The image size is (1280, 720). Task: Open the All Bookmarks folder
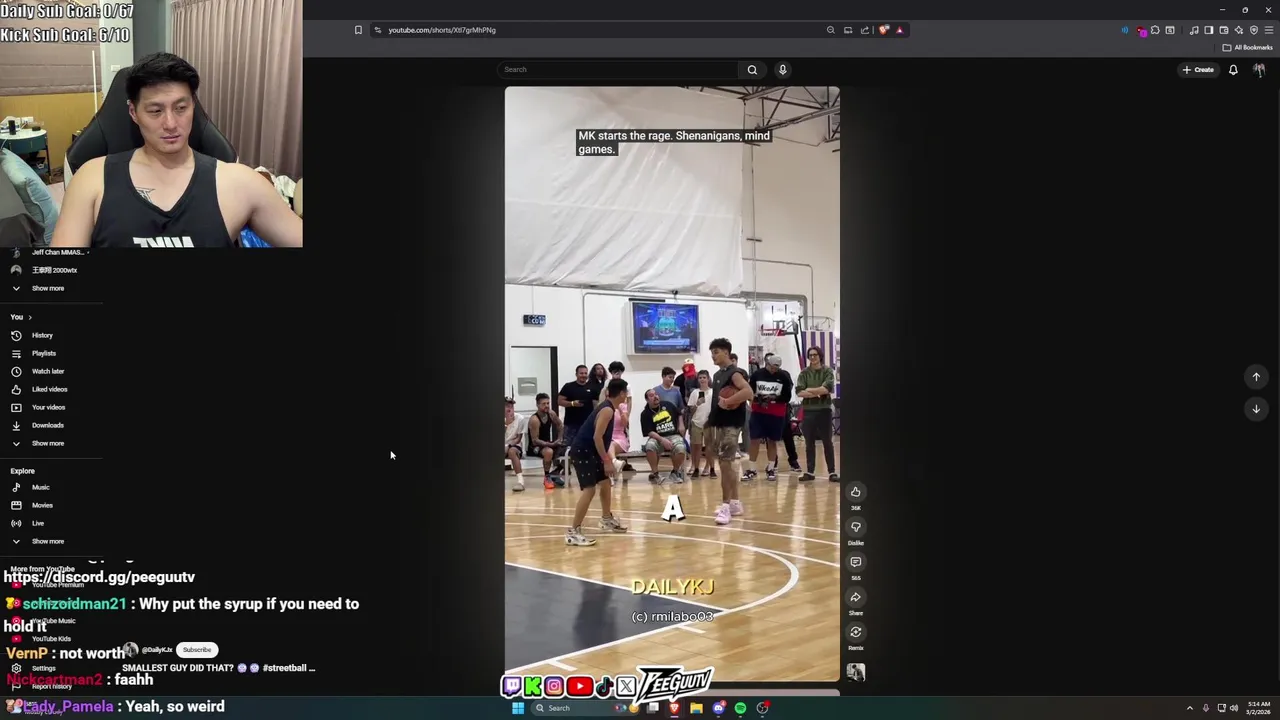pos(1247,47)
